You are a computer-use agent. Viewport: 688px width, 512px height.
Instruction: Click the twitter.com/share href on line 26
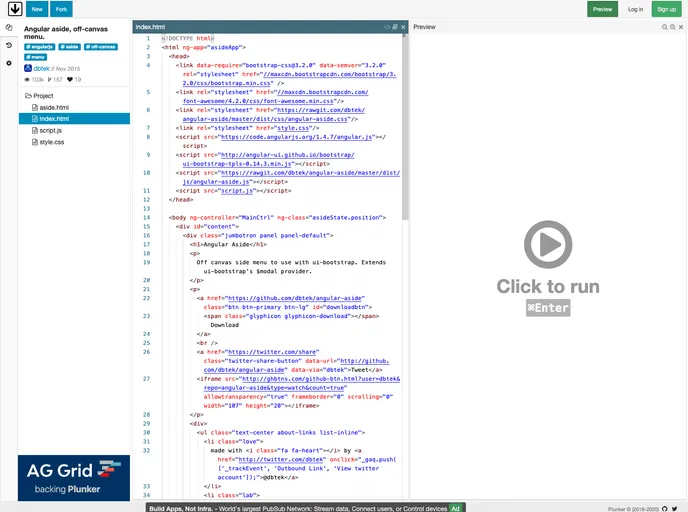click(272, 352)
